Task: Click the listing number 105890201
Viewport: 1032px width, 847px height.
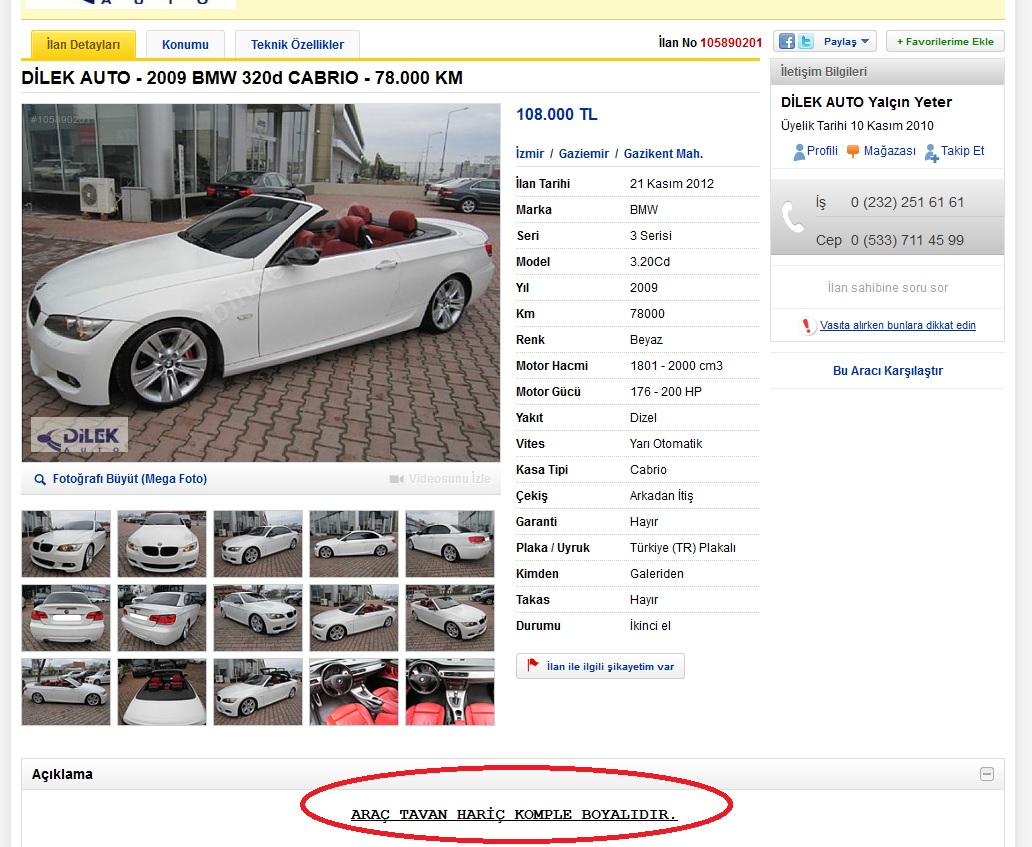Action: (x=731, y=43)
